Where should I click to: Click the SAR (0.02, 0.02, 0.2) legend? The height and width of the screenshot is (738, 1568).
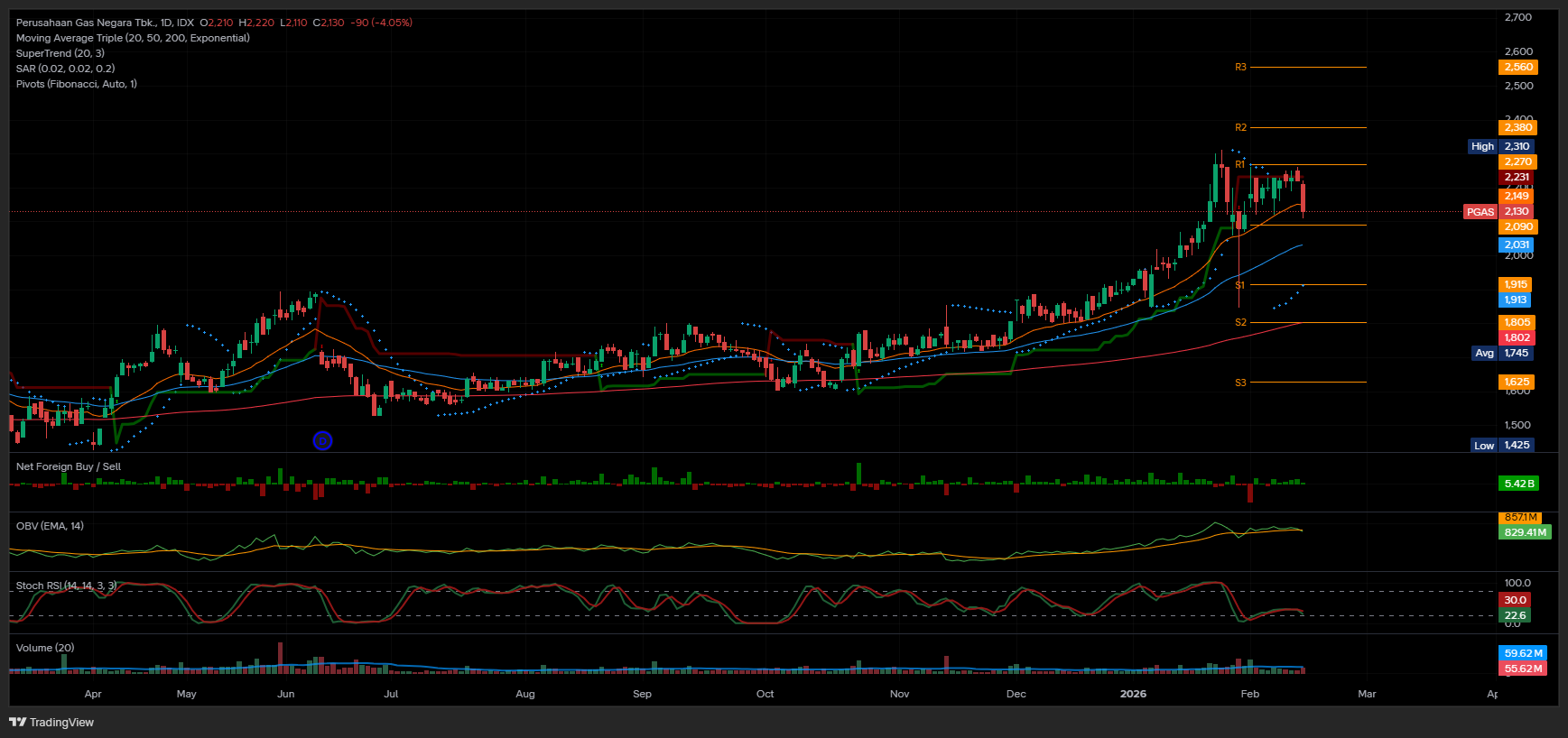pos(65,69)
